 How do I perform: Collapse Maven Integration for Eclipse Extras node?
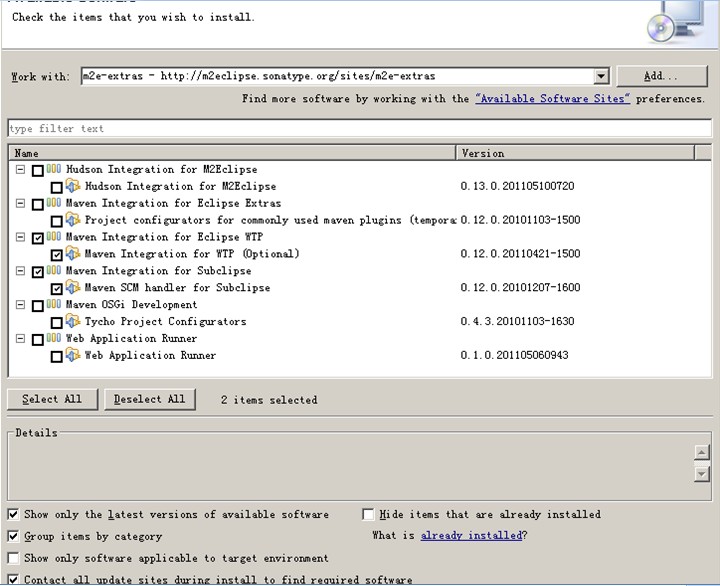coord(20,203)
